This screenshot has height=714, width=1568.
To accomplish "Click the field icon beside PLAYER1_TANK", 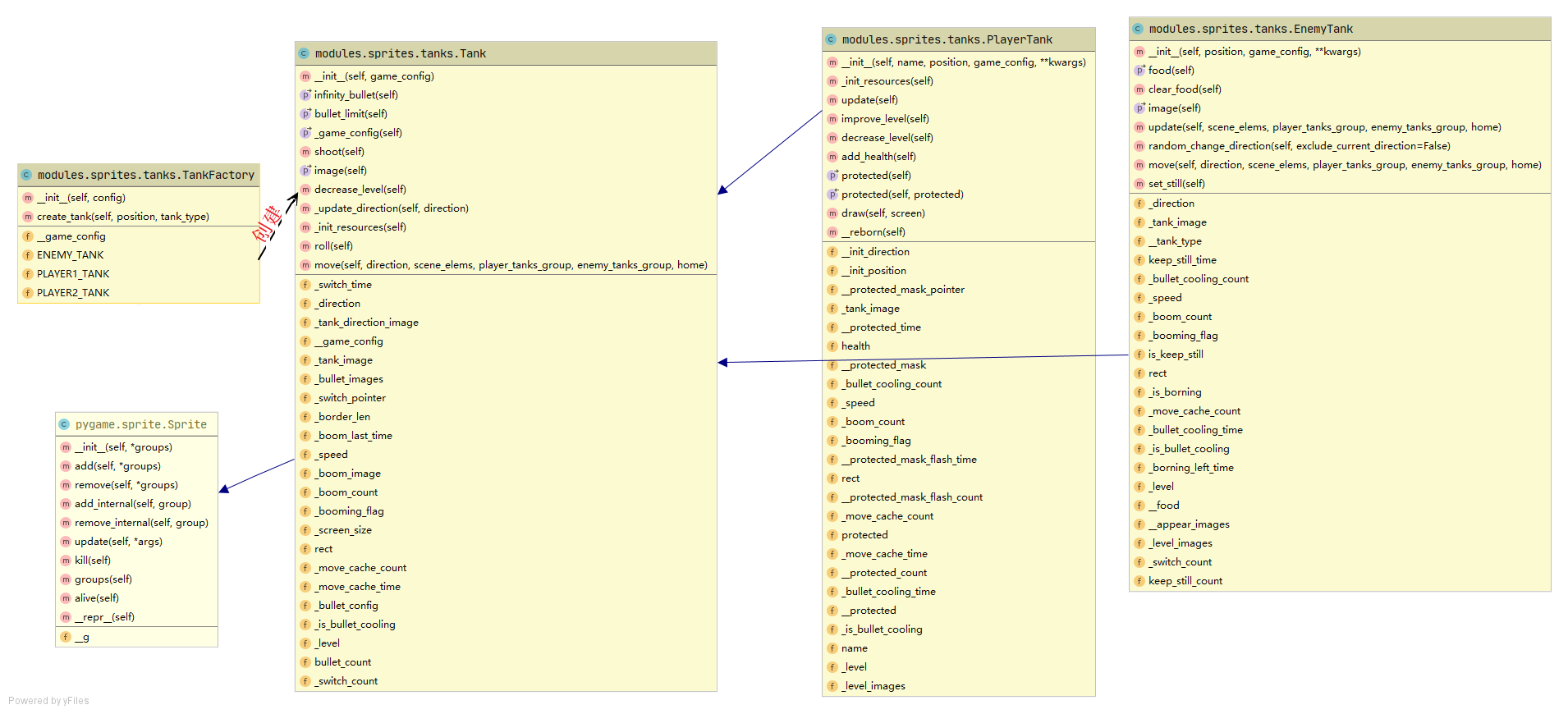I will 28,274.
